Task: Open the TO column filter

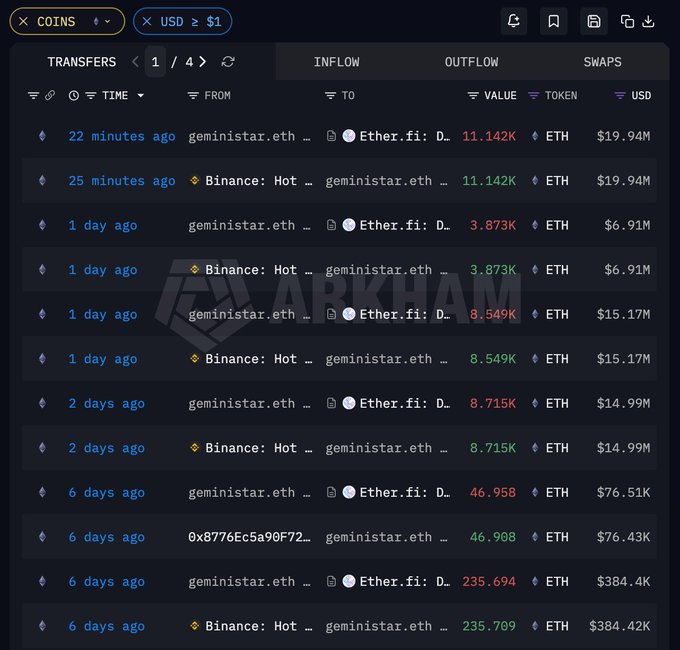Action: (x=330, y=95)
